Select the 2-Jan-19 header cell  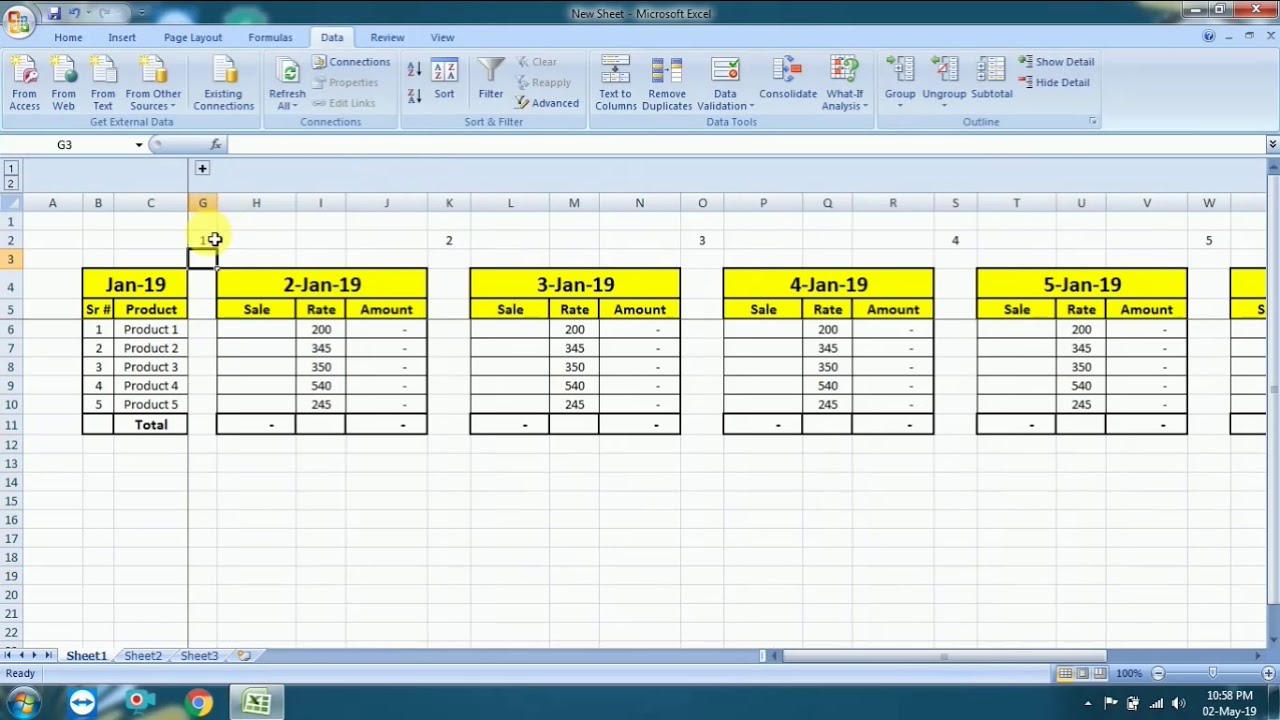click(x=322, y=285)
